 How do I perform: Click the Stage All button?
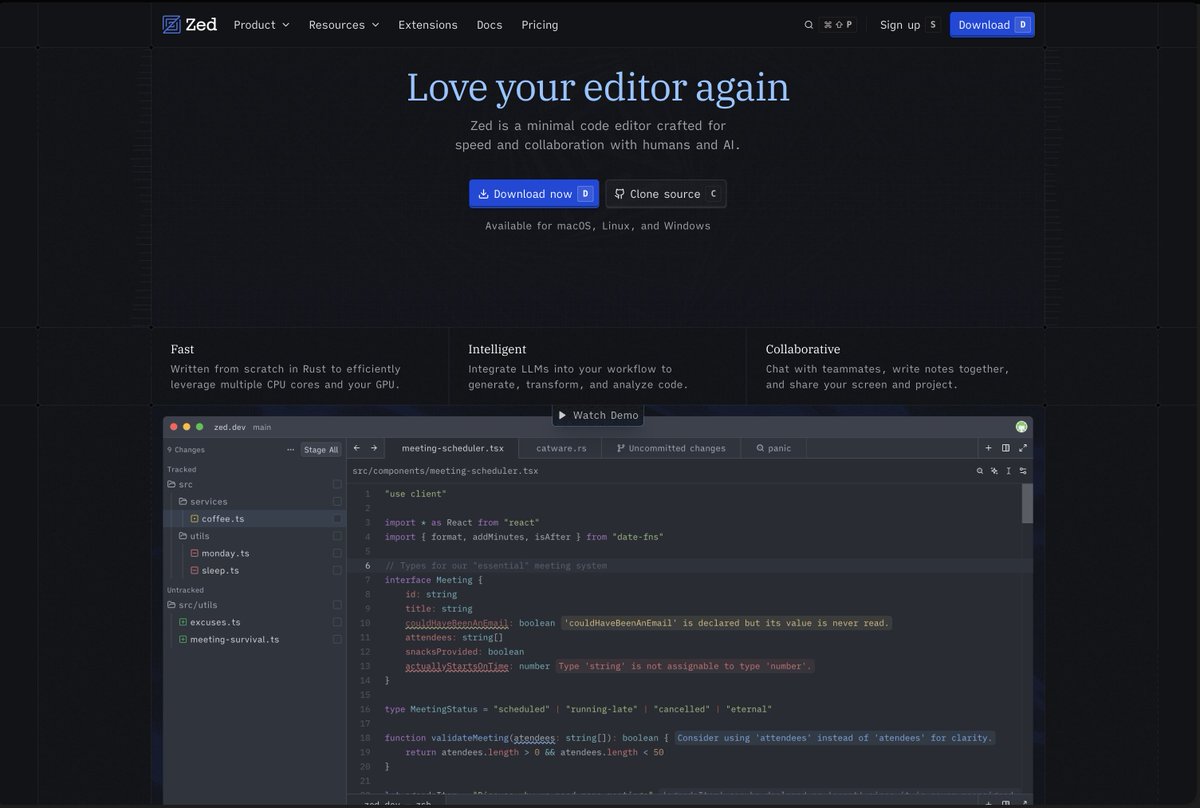321,450
